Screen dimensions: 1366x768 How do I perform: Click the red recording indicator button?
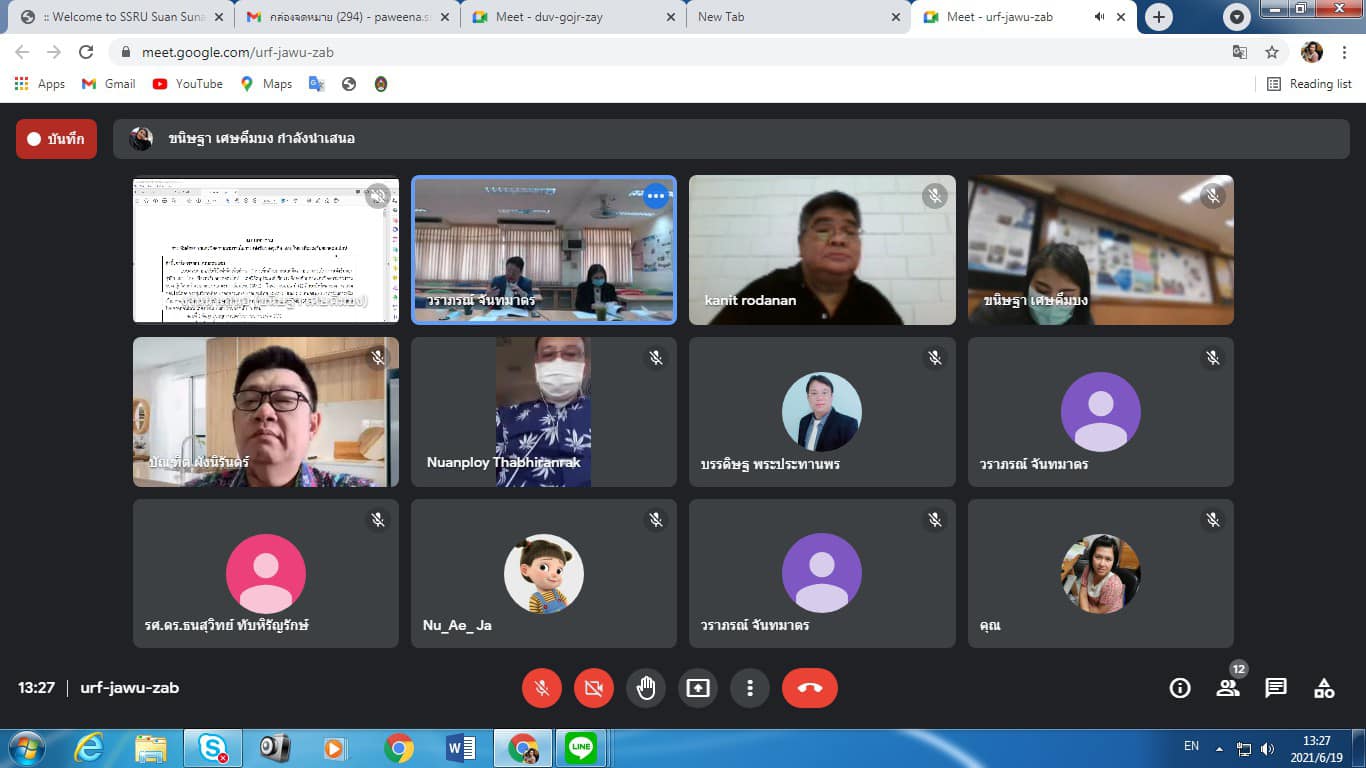pos(56,139)
